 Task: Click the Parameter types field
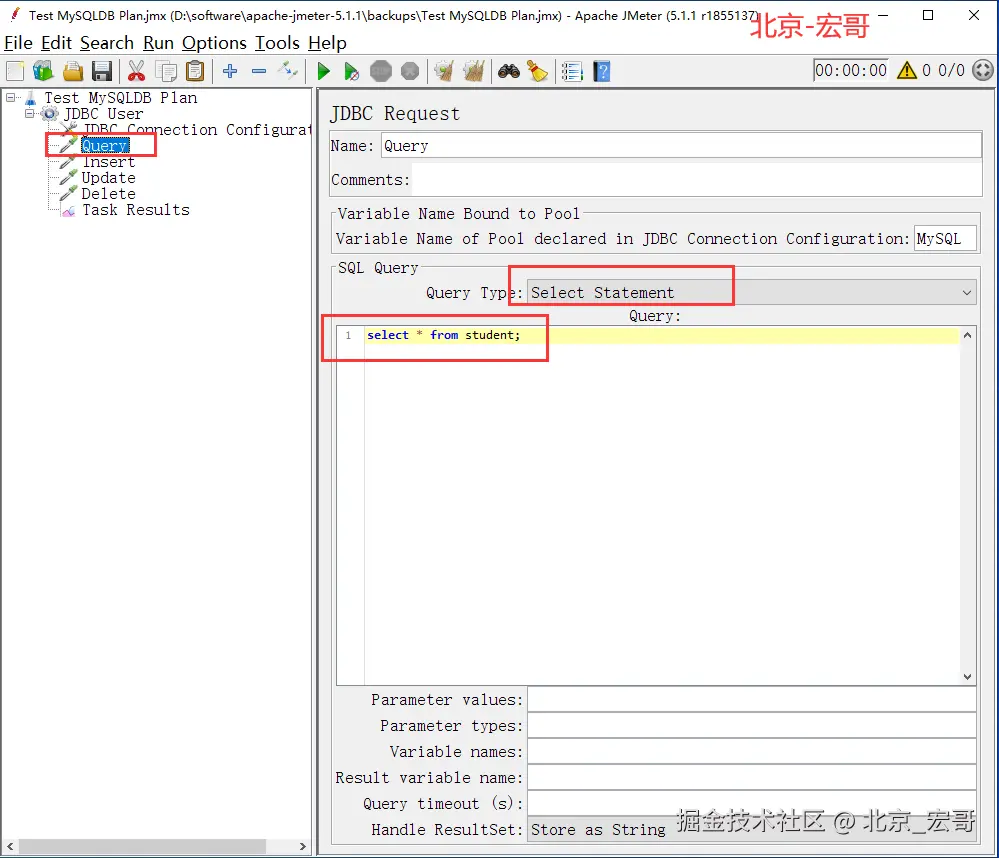(x=752, y=726)
